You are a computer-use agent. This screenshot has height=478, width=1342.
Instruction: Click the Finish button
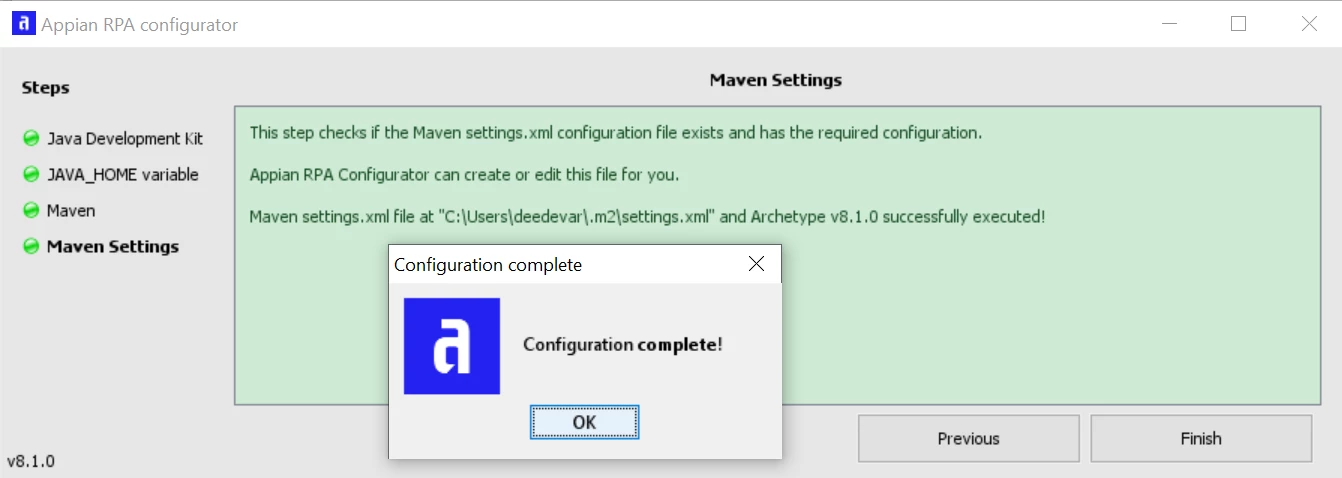click(1201, 438)
